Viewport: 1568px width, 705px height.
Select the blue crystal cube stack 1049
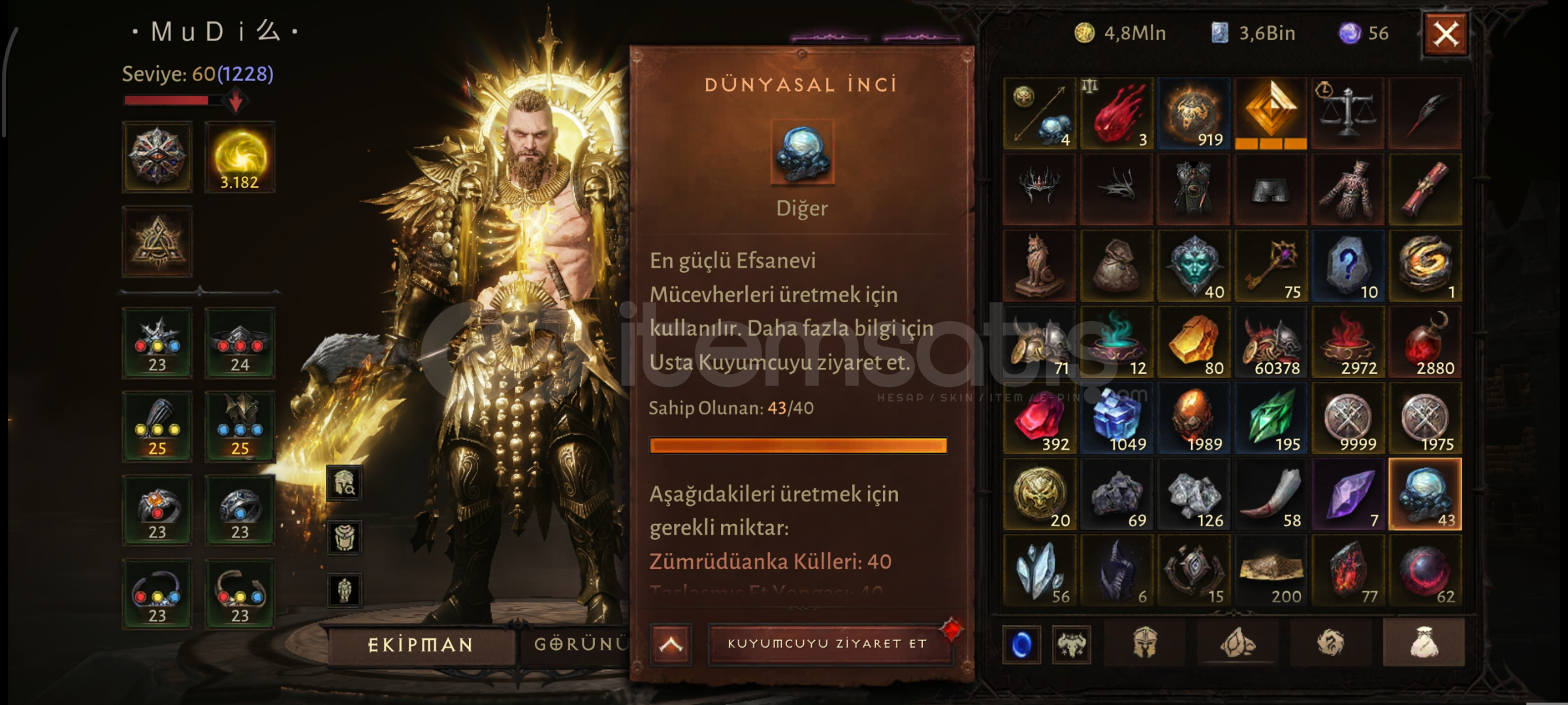(x=1116, y=418)
